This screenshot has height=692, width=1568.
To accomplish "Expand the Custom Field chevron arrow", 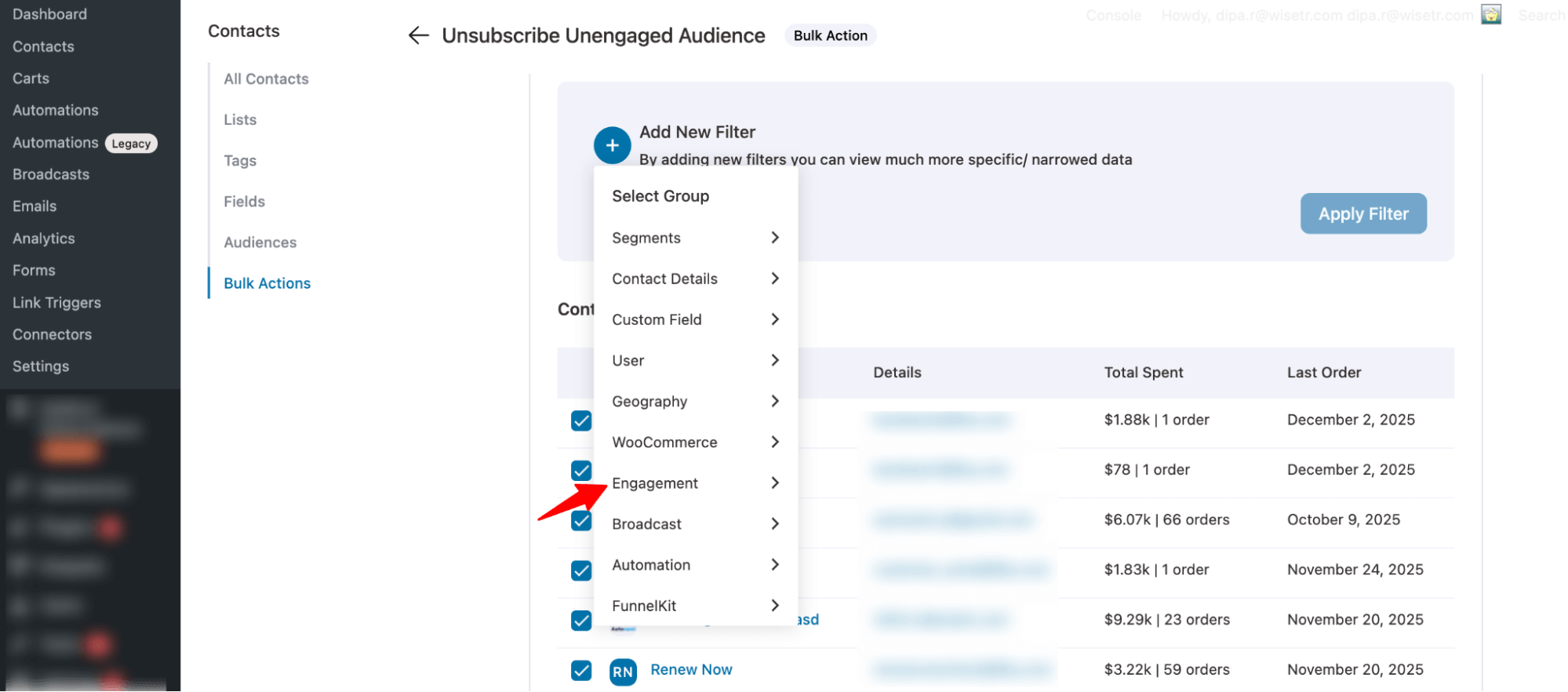I will (x=775, y=319).
